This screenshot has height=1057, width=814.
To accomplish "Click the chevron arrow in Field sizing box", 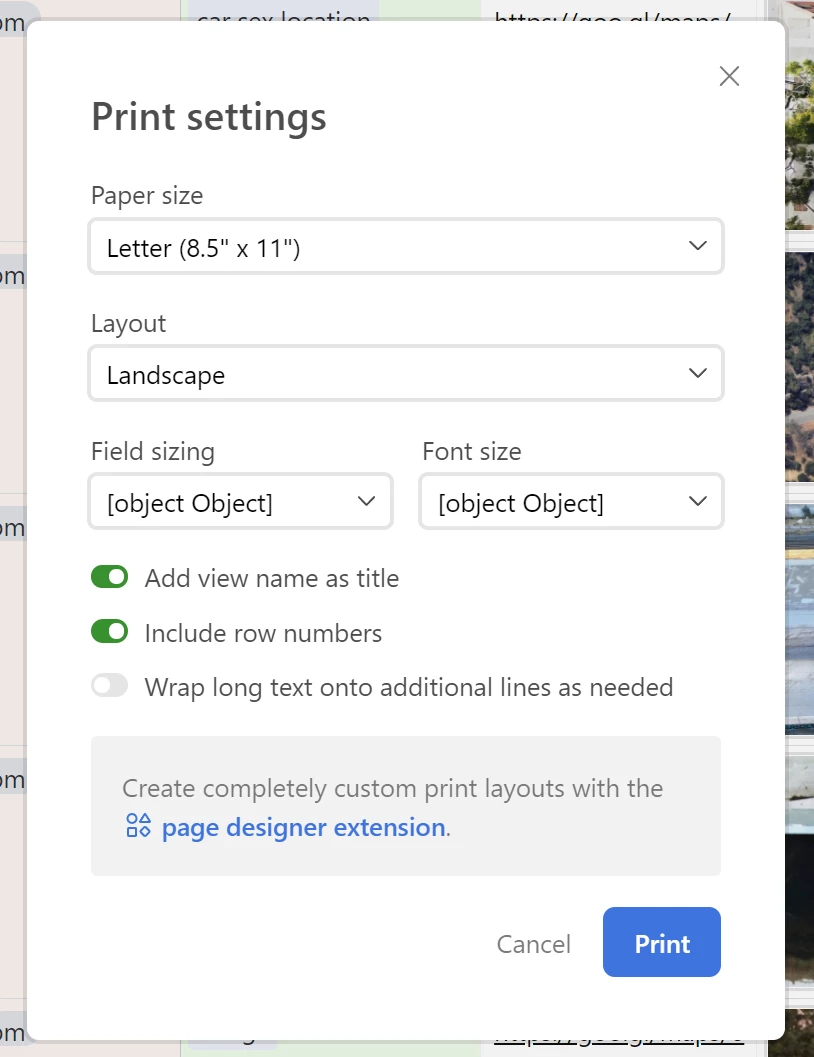I will click(367, 501).
